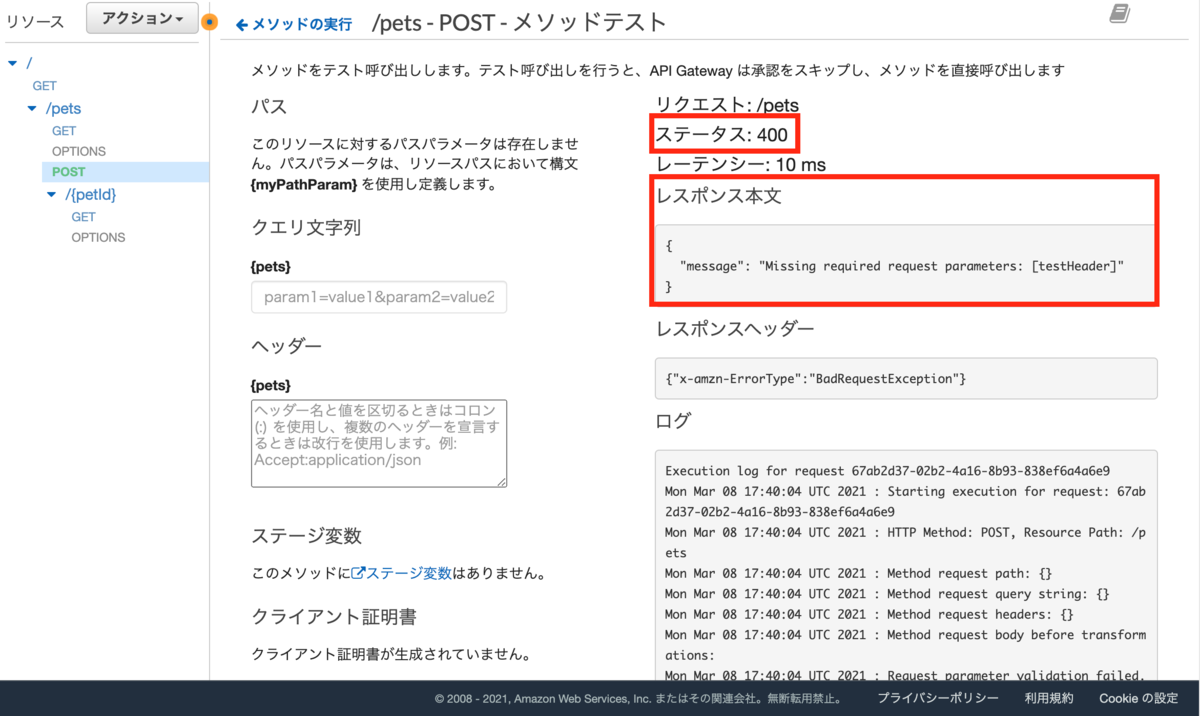The width and height of the screenshot is (1200, 716).
Task: Select the GET method under /pets
Action: click(64, 130)
